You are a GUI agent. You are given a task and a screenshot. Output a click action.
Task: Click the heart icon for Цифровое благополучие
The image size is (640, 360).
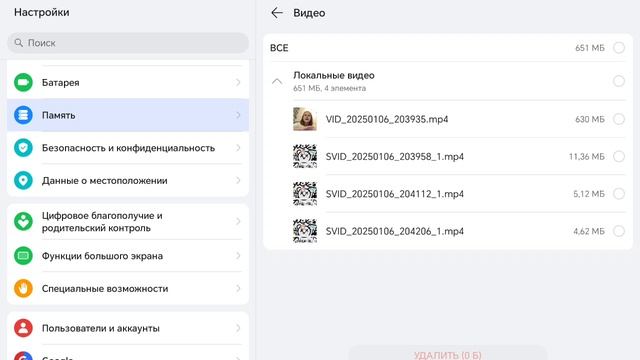[x=23, y=221]
